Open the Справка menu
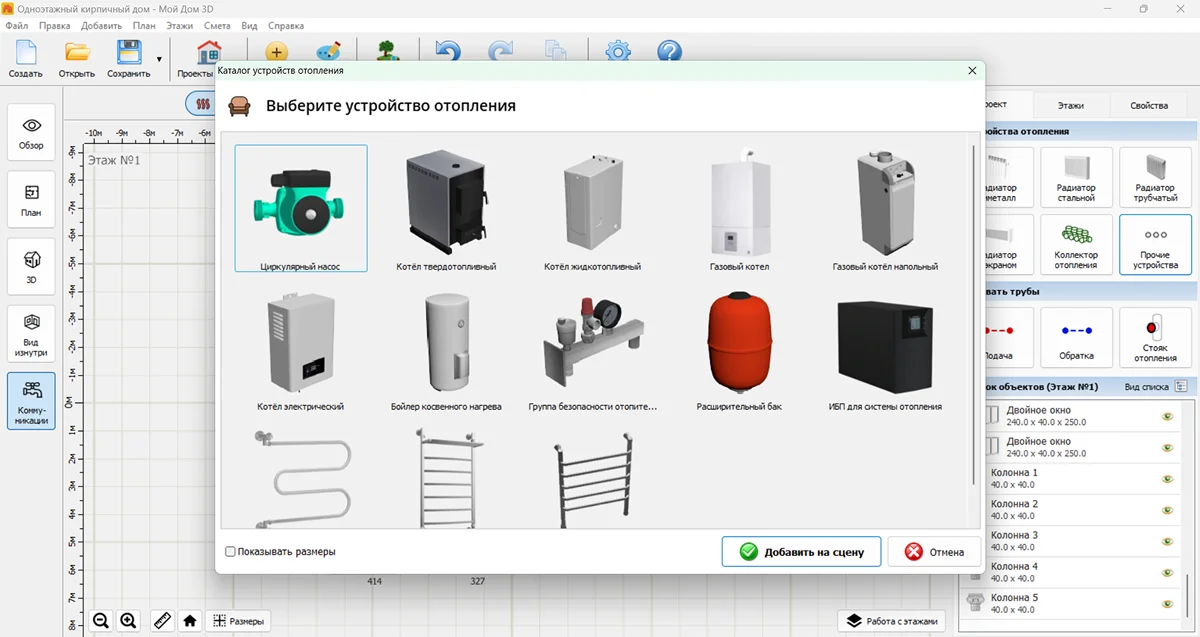Screen dimensions: 1200x637 pyautogui.click(x=287, y=25)
